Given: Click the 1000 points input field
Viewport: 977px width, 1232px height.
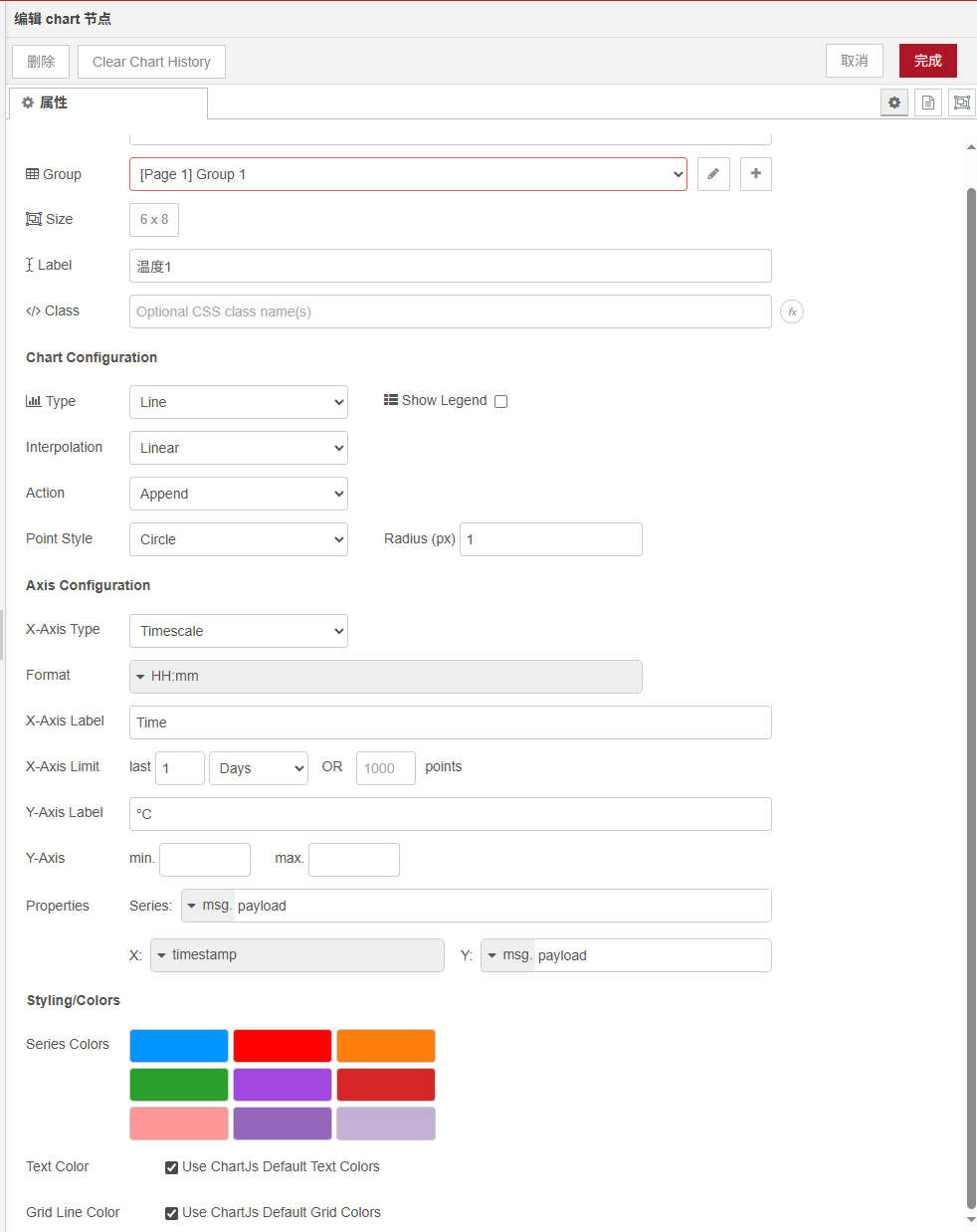Looking at the screenshot, I should point(386,768).
